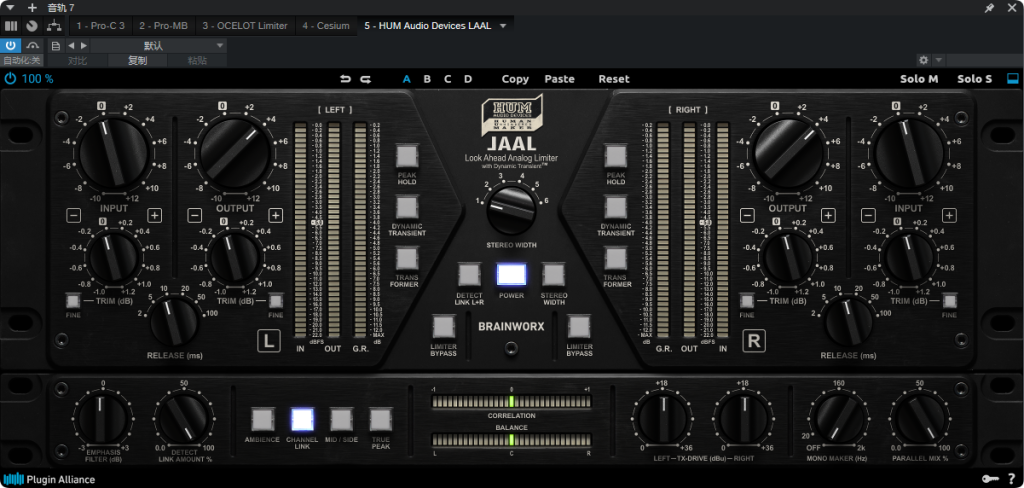Image resolution: width=1024 pixels, height=488 pixels.
Task: Toggle DAW plugin bypass power button
Action: point(11,46)
